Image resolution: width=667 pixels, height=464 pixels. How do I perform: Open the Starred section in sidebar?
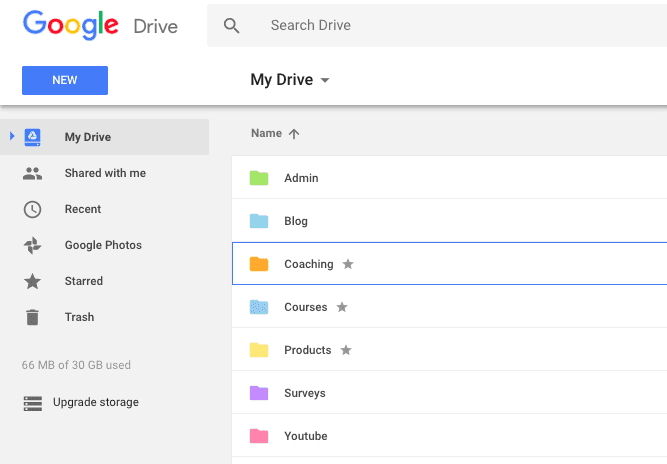(x=84, y=281)
